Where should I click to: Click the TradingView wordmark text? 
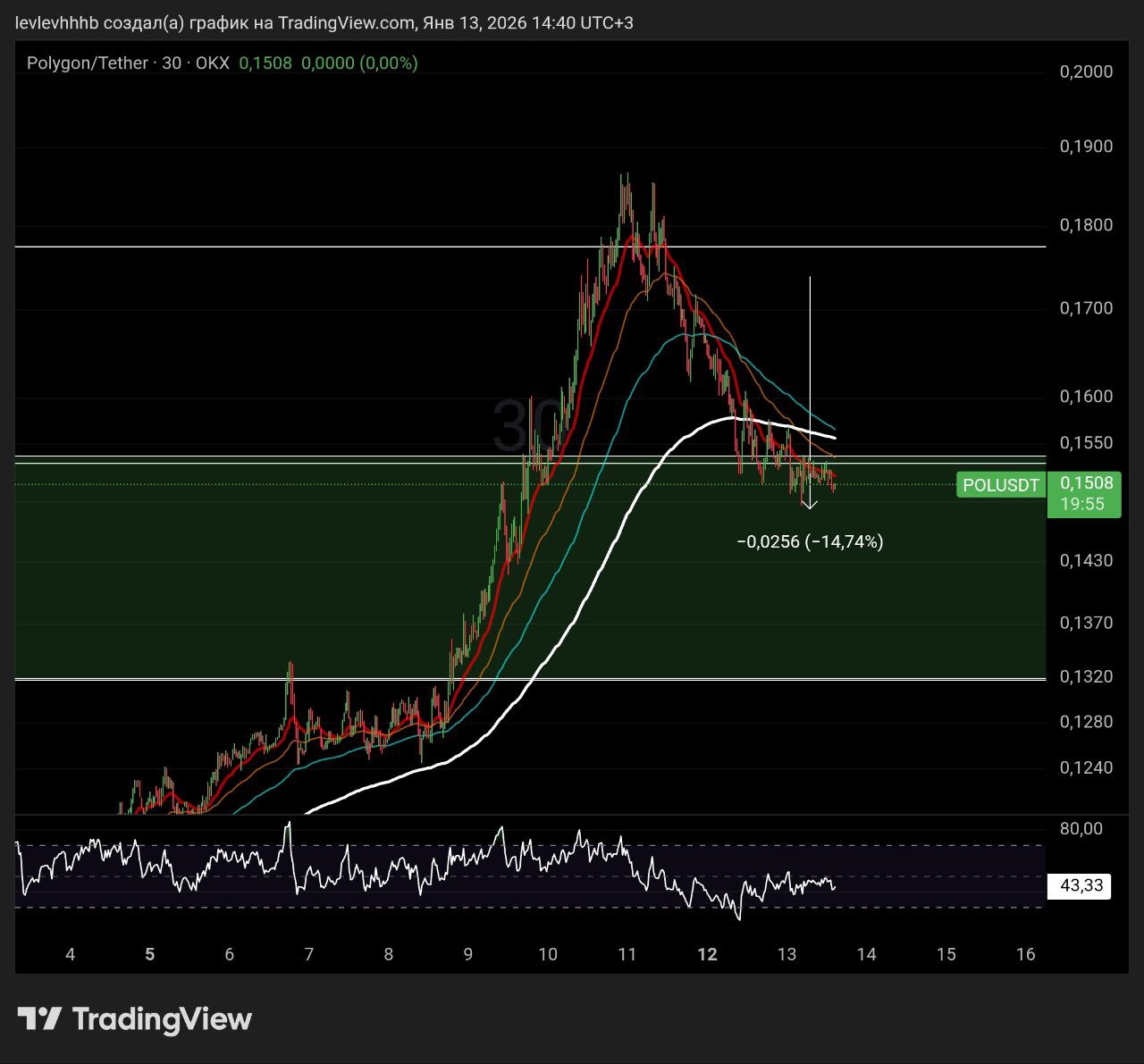coord(162,1018)
